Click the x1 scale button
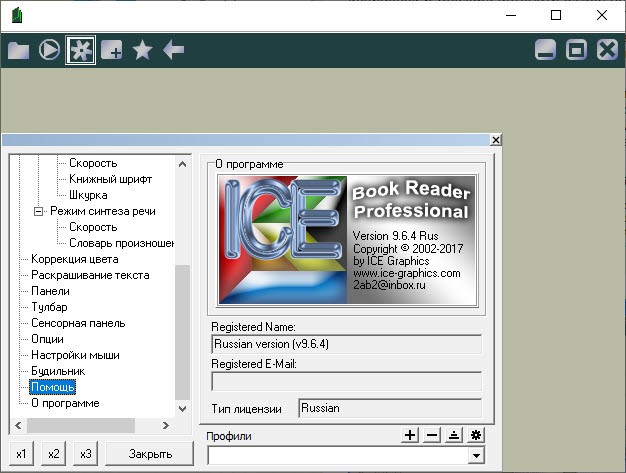 [22, 454]
